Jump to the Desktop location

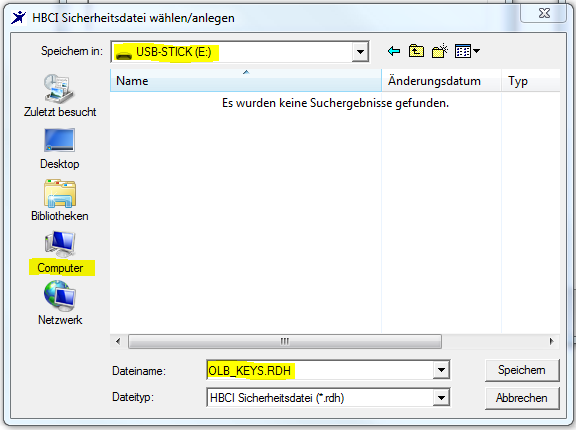60,149
